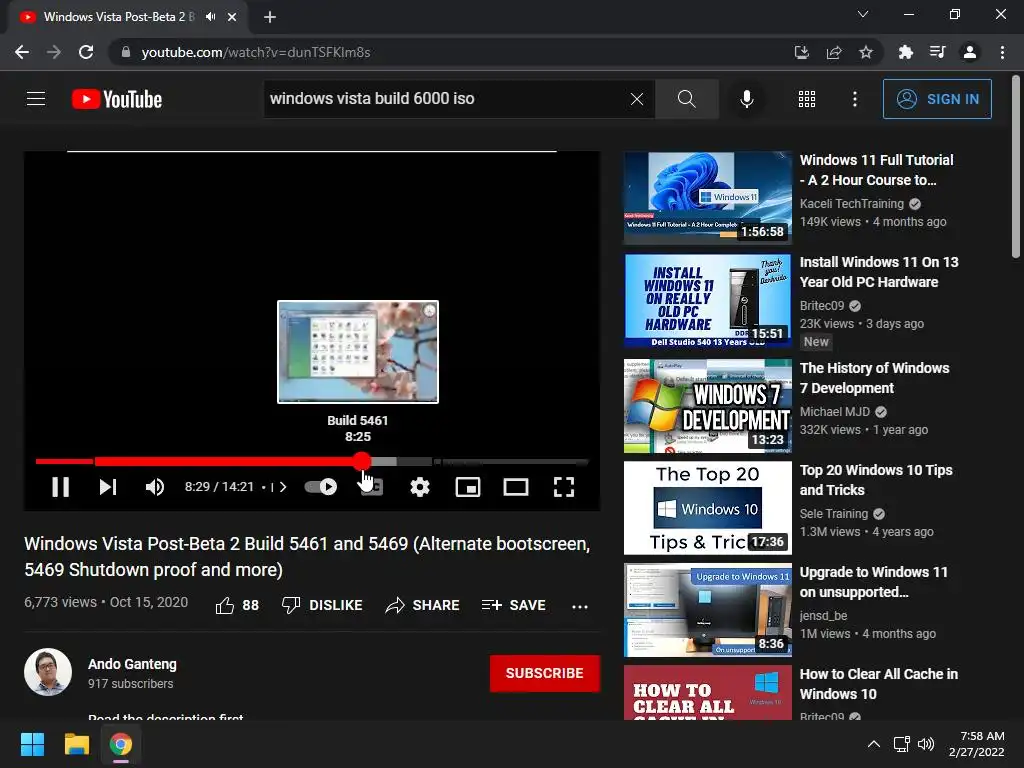Run search with magnifier button
Screen dimensions: 1024x768
(x=686, y=99)
